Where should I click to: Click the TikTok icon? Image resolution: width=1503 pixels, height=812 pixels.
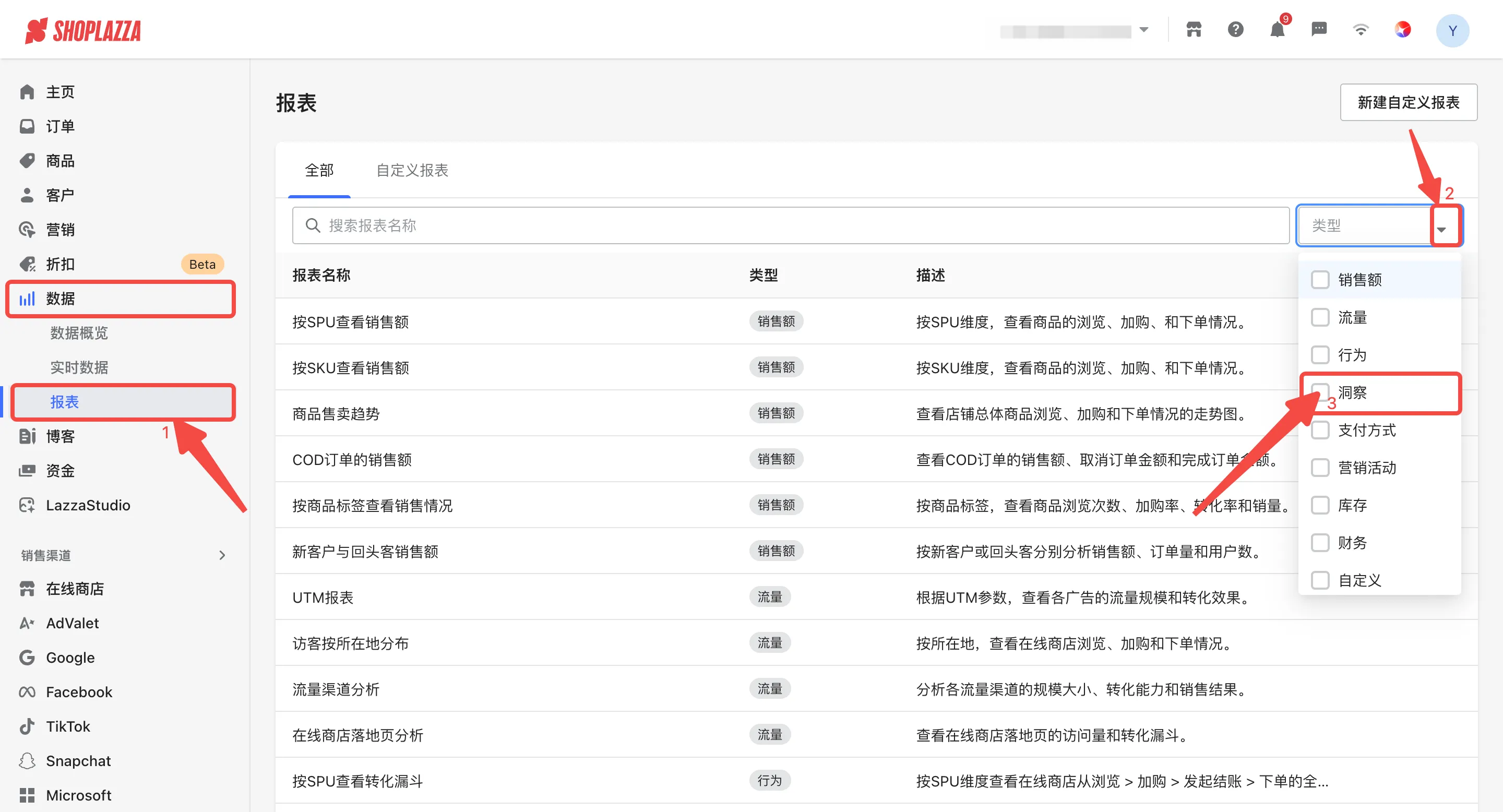tap(27, 727)
